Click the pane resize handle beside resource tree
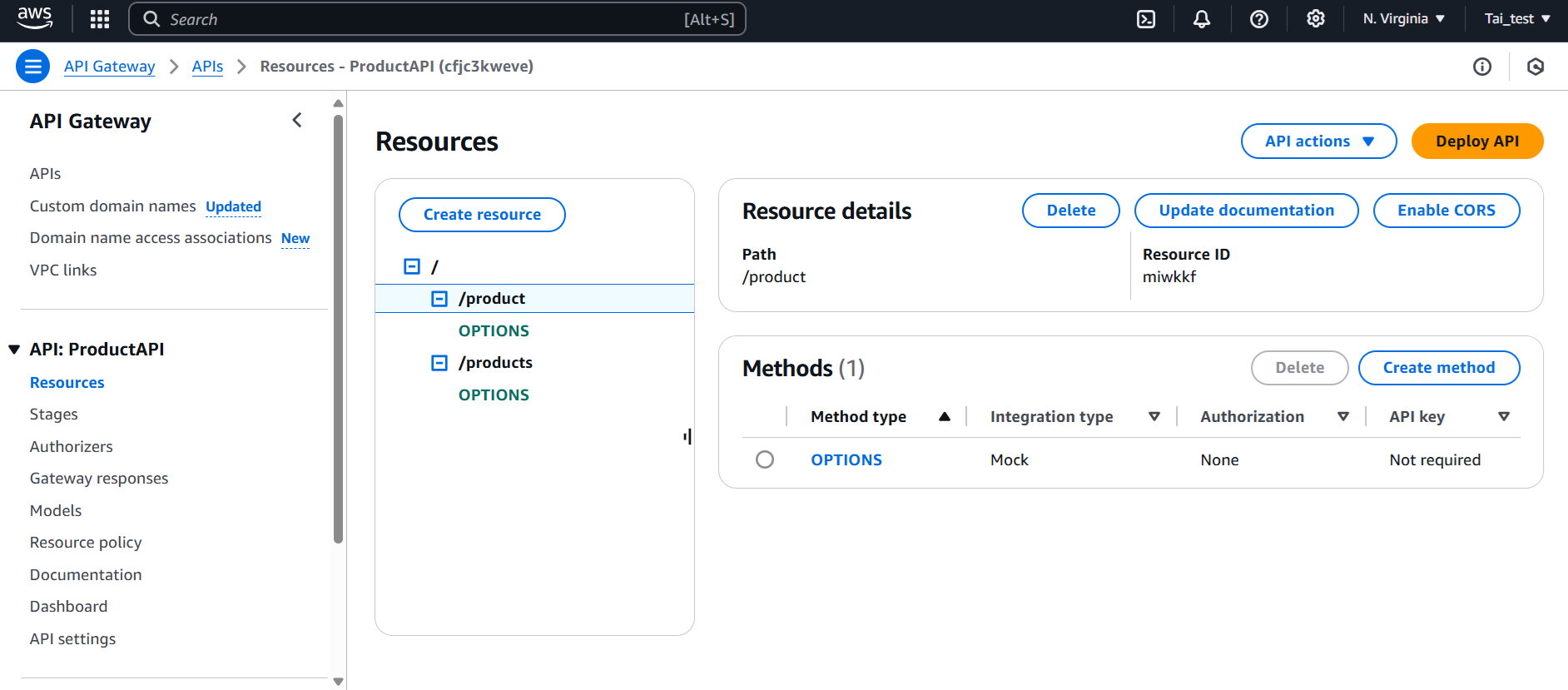1568x690 pixels. [687, 436]
